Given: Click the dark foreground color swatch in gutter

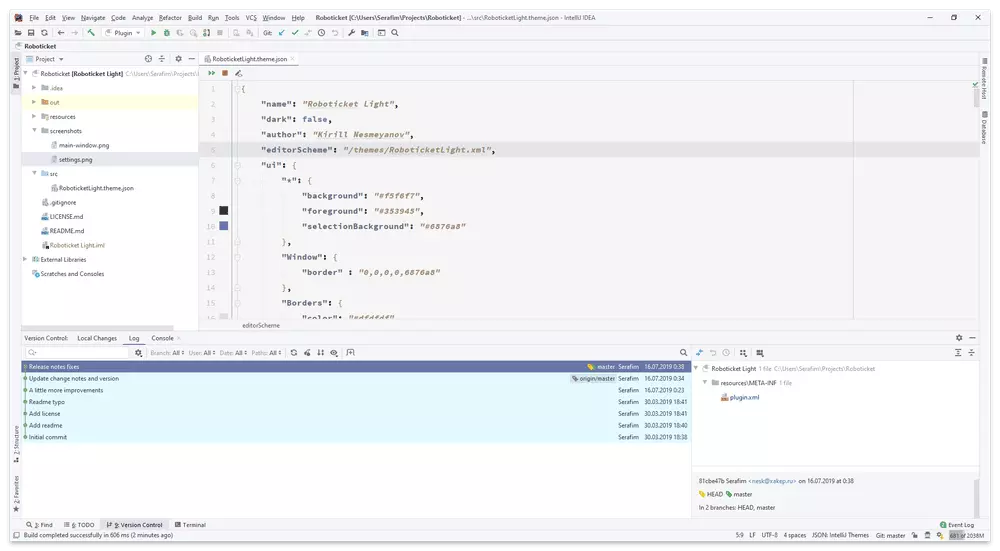Looking at the screenshot, I should click(223, 210).
